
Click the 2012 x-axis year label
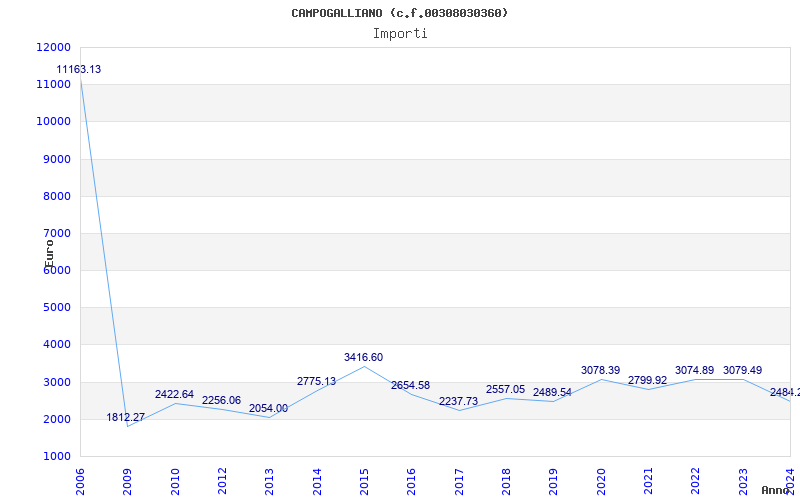tap(222, 481)
